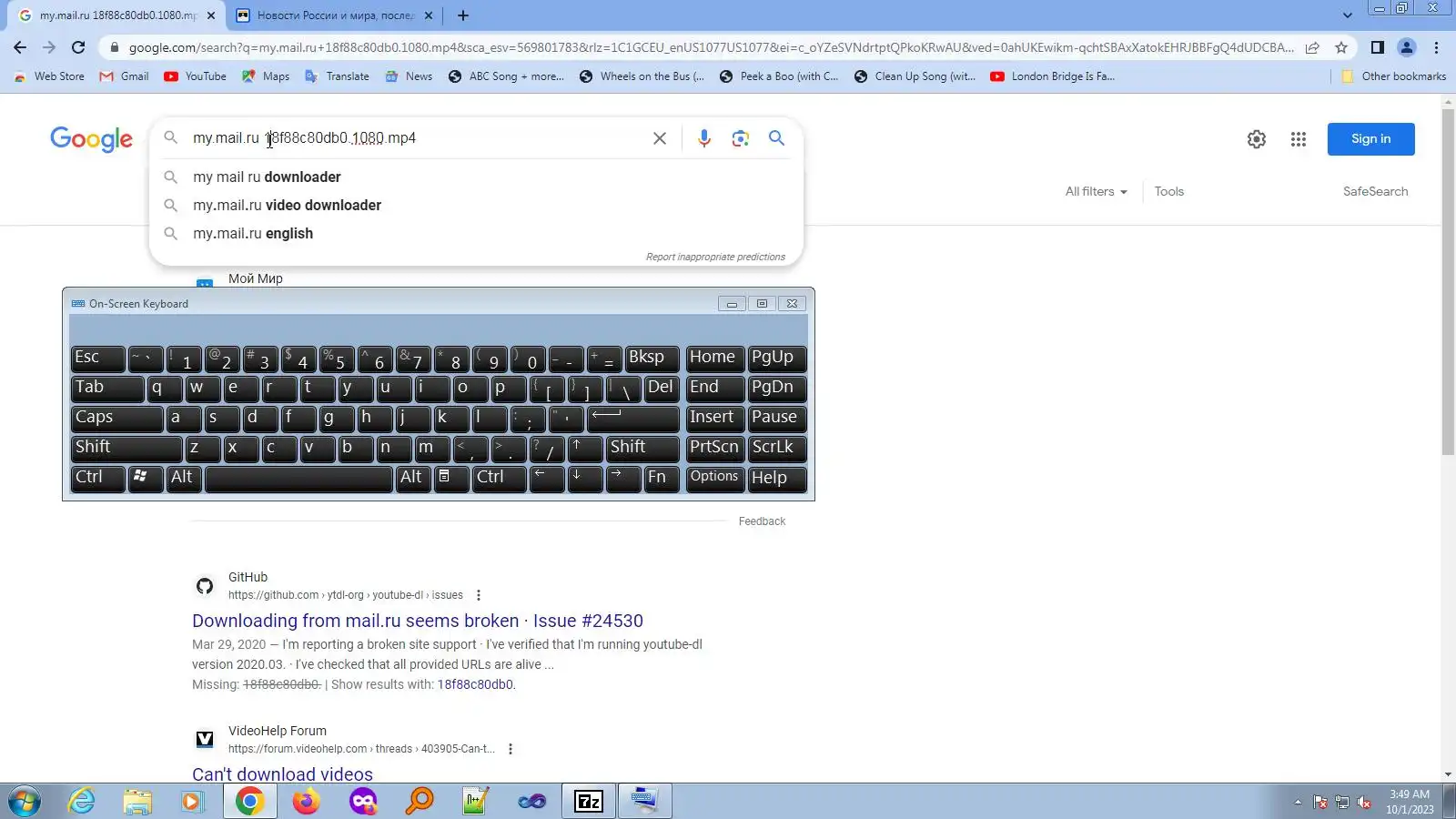Toggle Caps key on the on-screen keyboard

pyautogui.click(x=116, y=418)
